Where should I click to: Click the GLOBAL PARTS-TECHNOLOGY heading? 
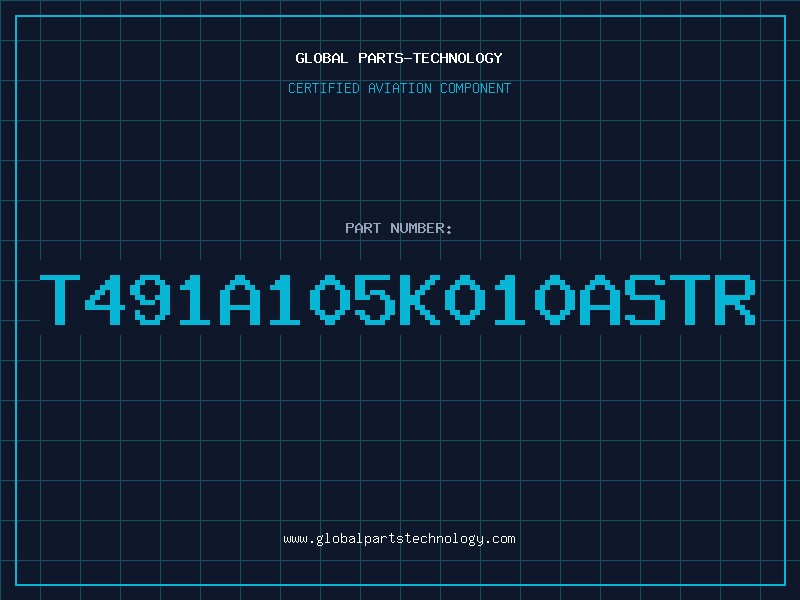399,58
